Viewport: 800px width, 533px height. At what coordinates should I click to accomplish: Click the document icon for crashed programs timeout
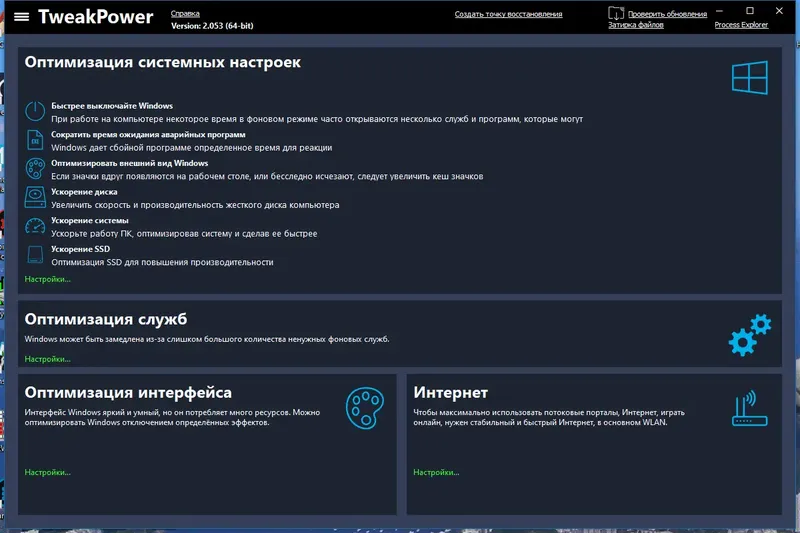click(x=35, y=140)
